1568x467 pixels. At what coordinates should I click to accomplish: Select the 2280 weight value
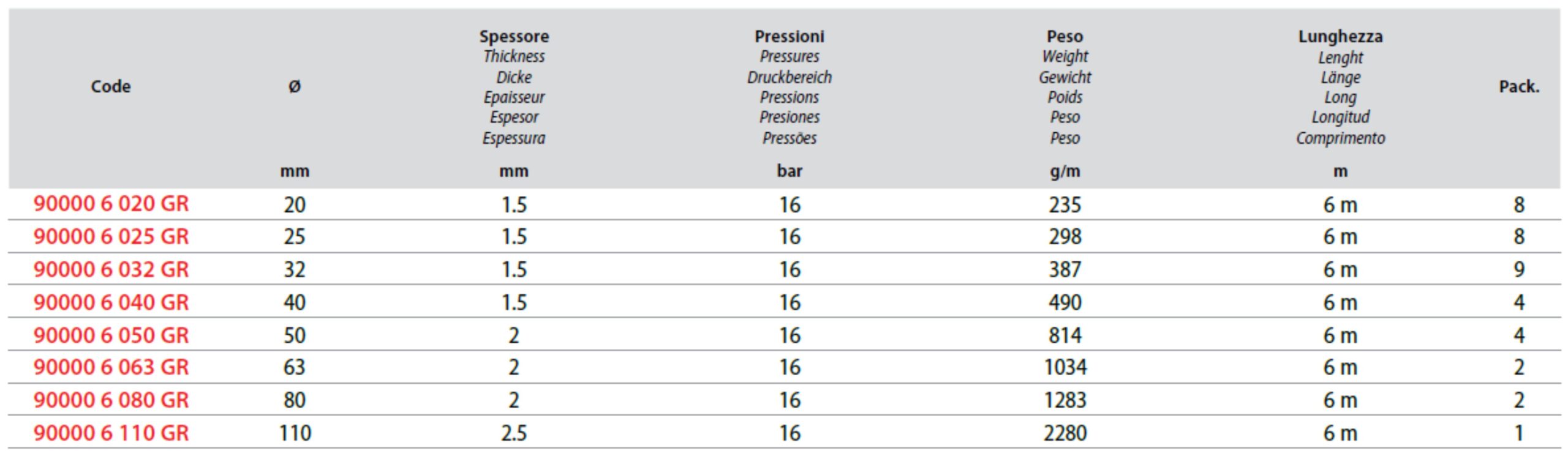(1065, 433)
